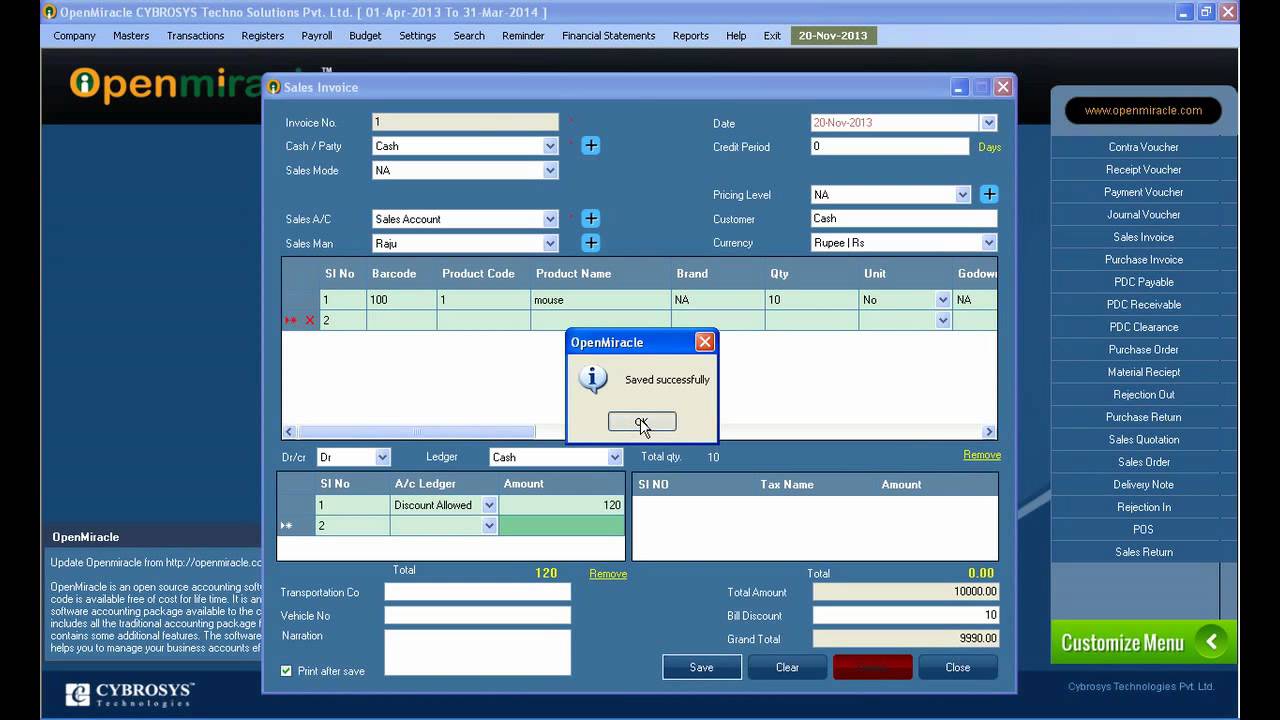Image resolution: width=1280 pixels, height=720 pixels.
Task: Click the green arrow on Customize Menu
Action: point(1212,642)
